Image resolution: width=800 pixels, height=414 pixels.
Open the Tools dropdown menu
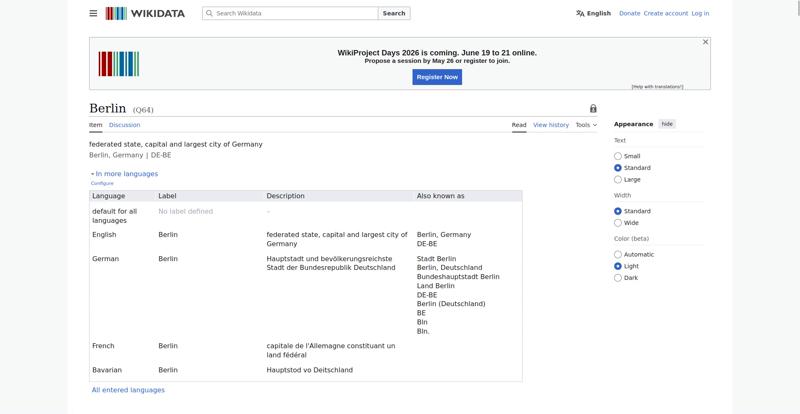(586, 125)
